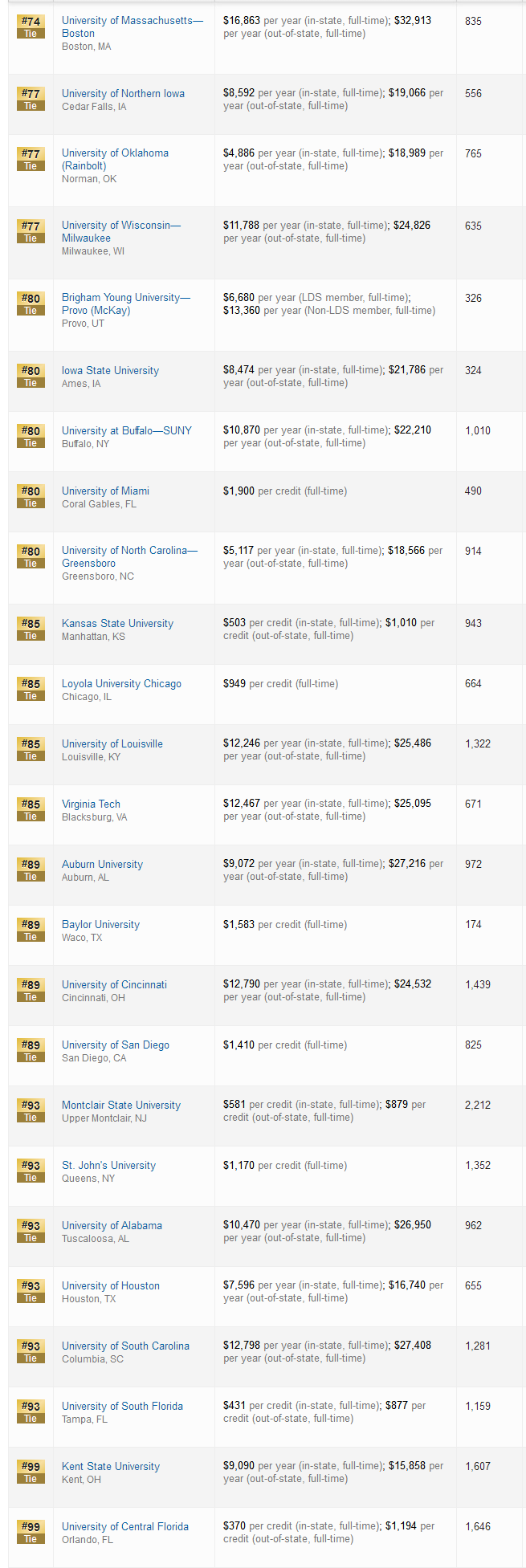Open Kansas State University link
The height and width of the screenshot is (1568, 526).
(x=117, y=624)
